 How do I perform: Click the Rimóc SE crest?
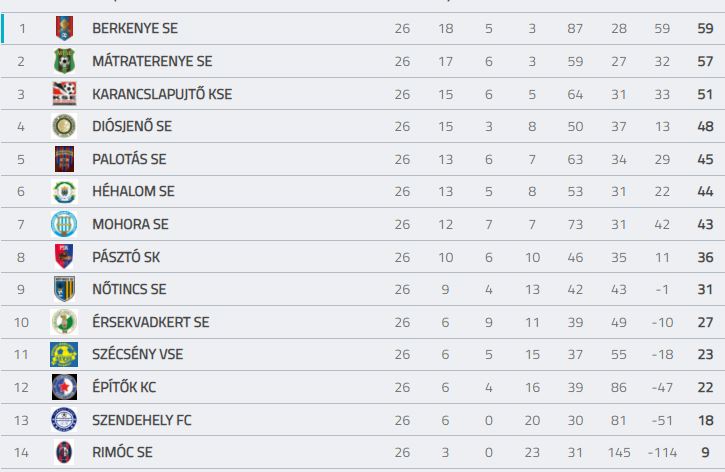64,452
